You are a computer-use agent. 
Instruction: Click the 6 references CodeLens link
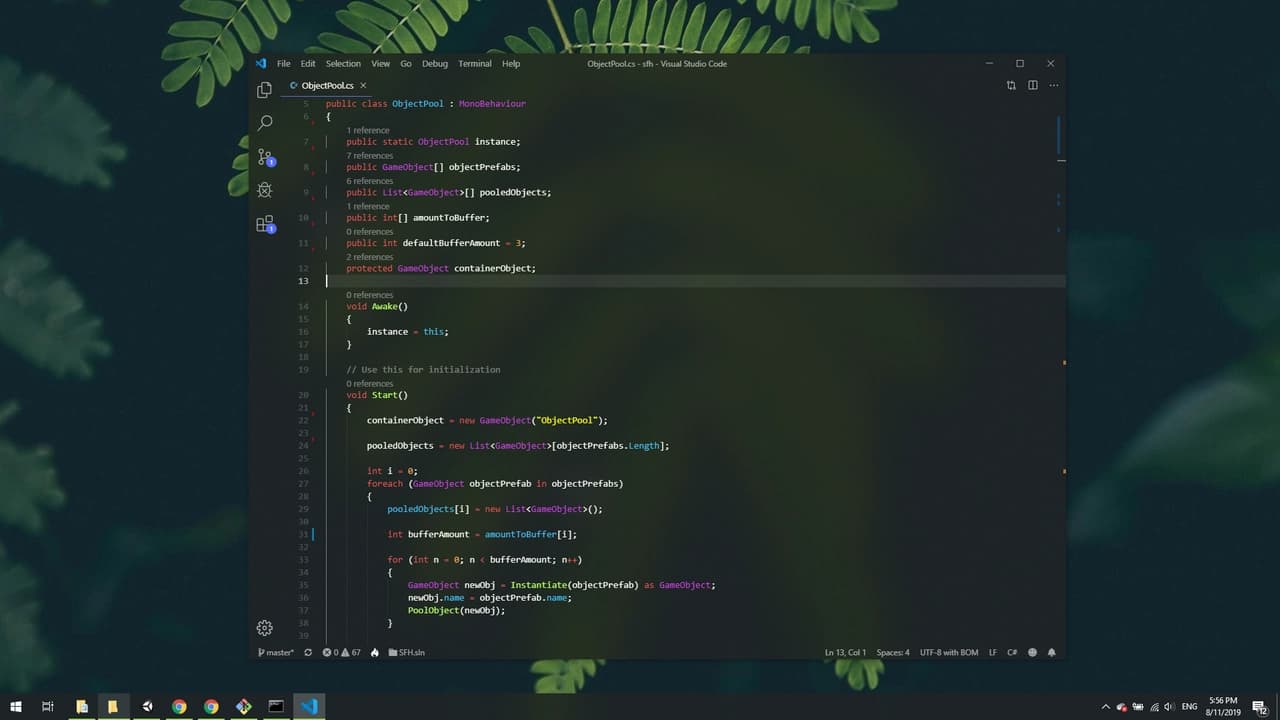coord(370,181)
